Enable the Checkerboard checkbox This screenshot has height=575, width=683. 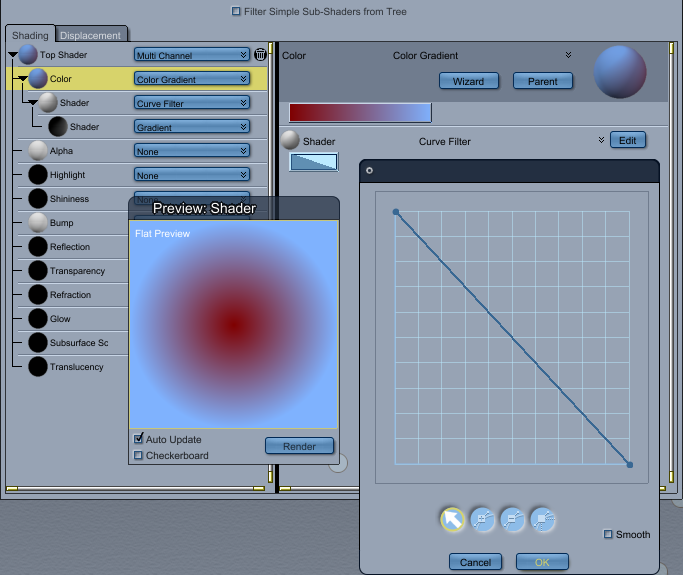tap(139, 455)
